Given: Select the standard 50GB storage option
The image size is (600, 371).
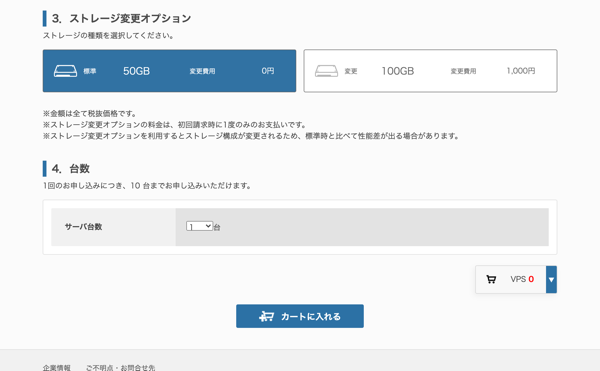Looking at the screenshot, I should (x=169, y=71).
